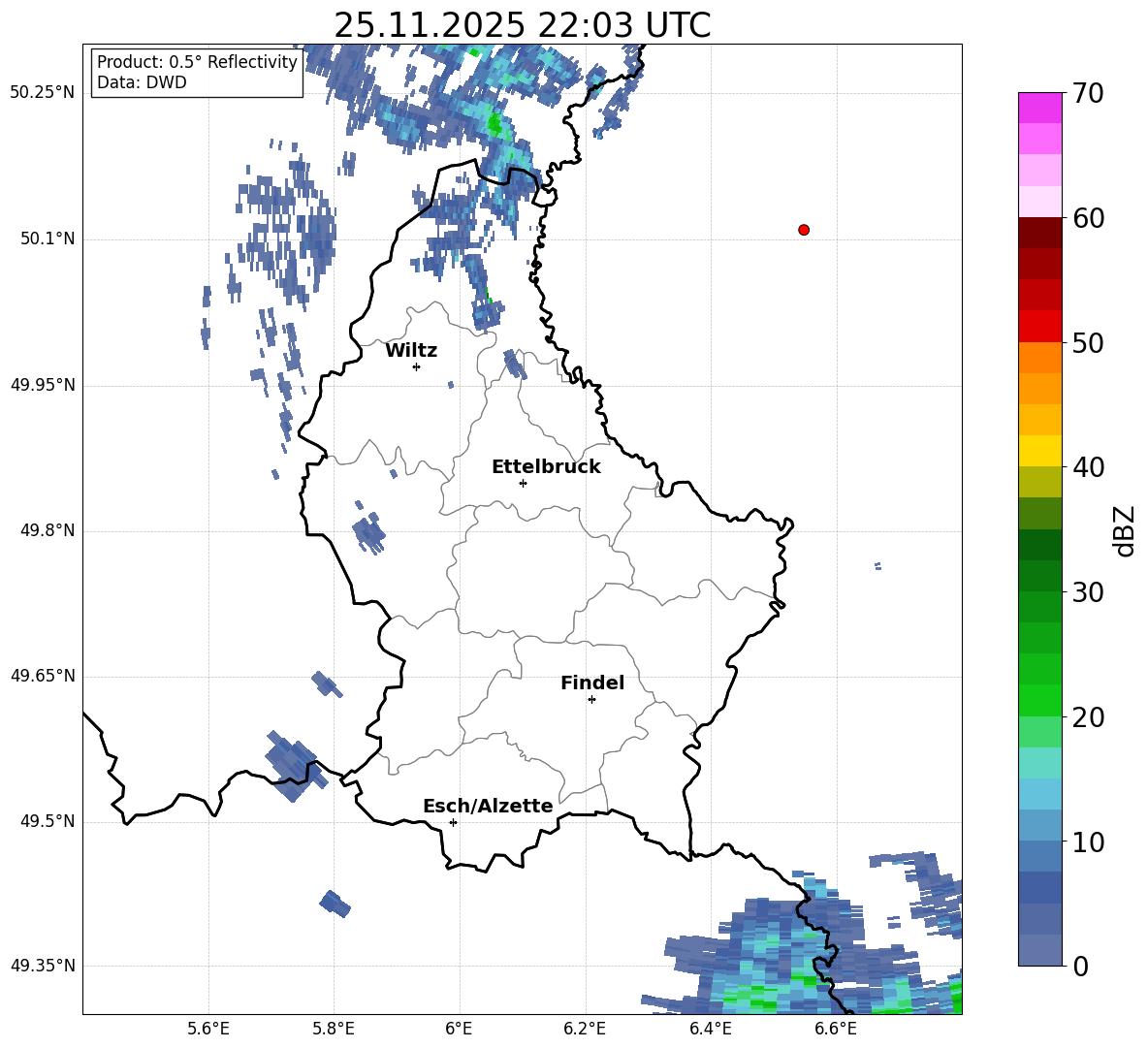Click the 6°E longitude label
The height and width of the screenshot is (1048, 1148).
(459, 1029)
